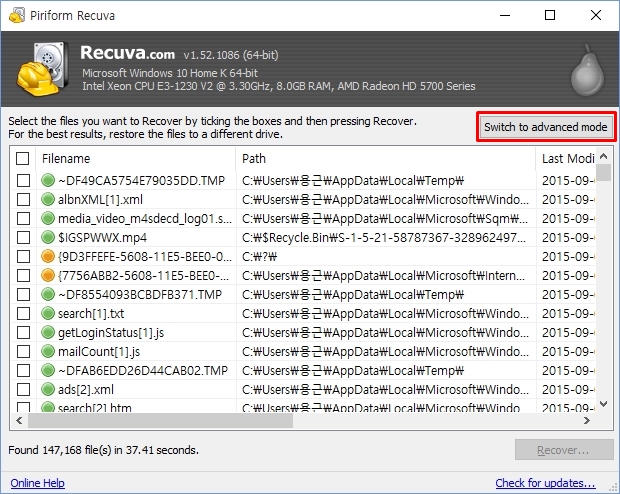Screen dimensions: 620x494
Task: Tick the checkbox for ~DF49CA5754E79035DD.TMP
Action: (23, 180)
